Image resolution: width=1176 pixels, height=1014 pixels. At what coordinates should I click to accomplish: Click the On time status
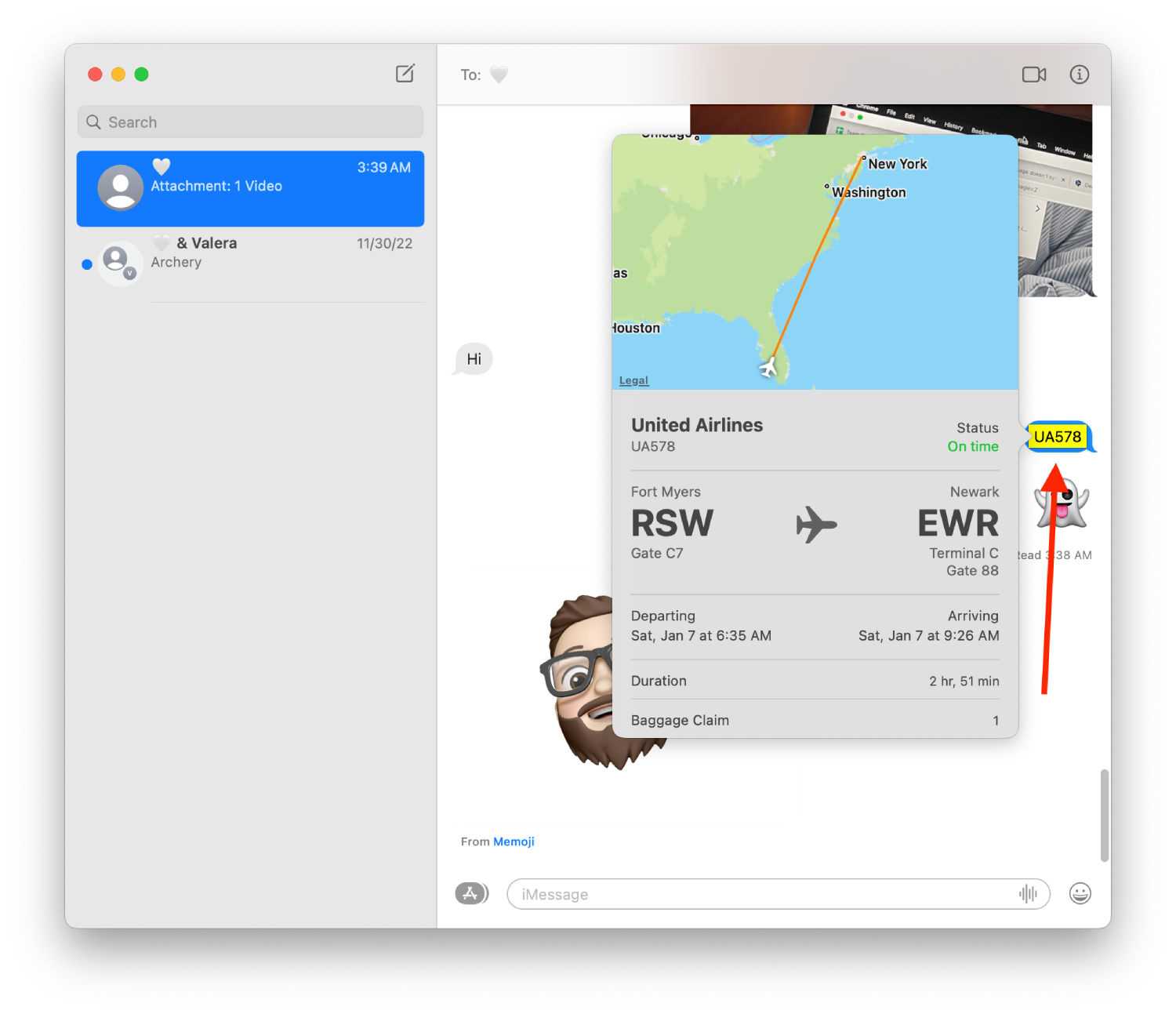[973, 446]
